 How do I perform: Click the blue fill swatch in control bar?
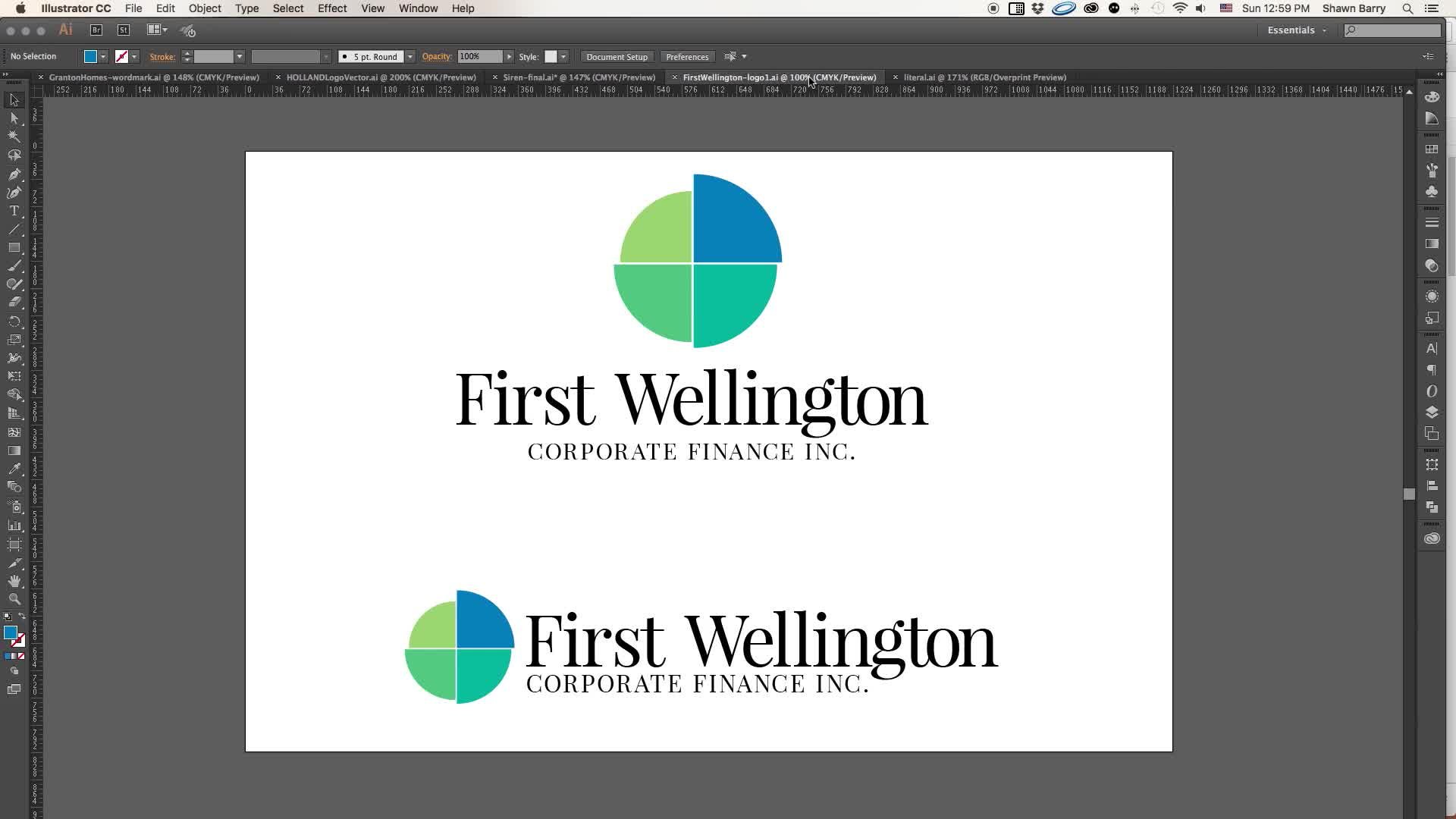coord(90,57)
